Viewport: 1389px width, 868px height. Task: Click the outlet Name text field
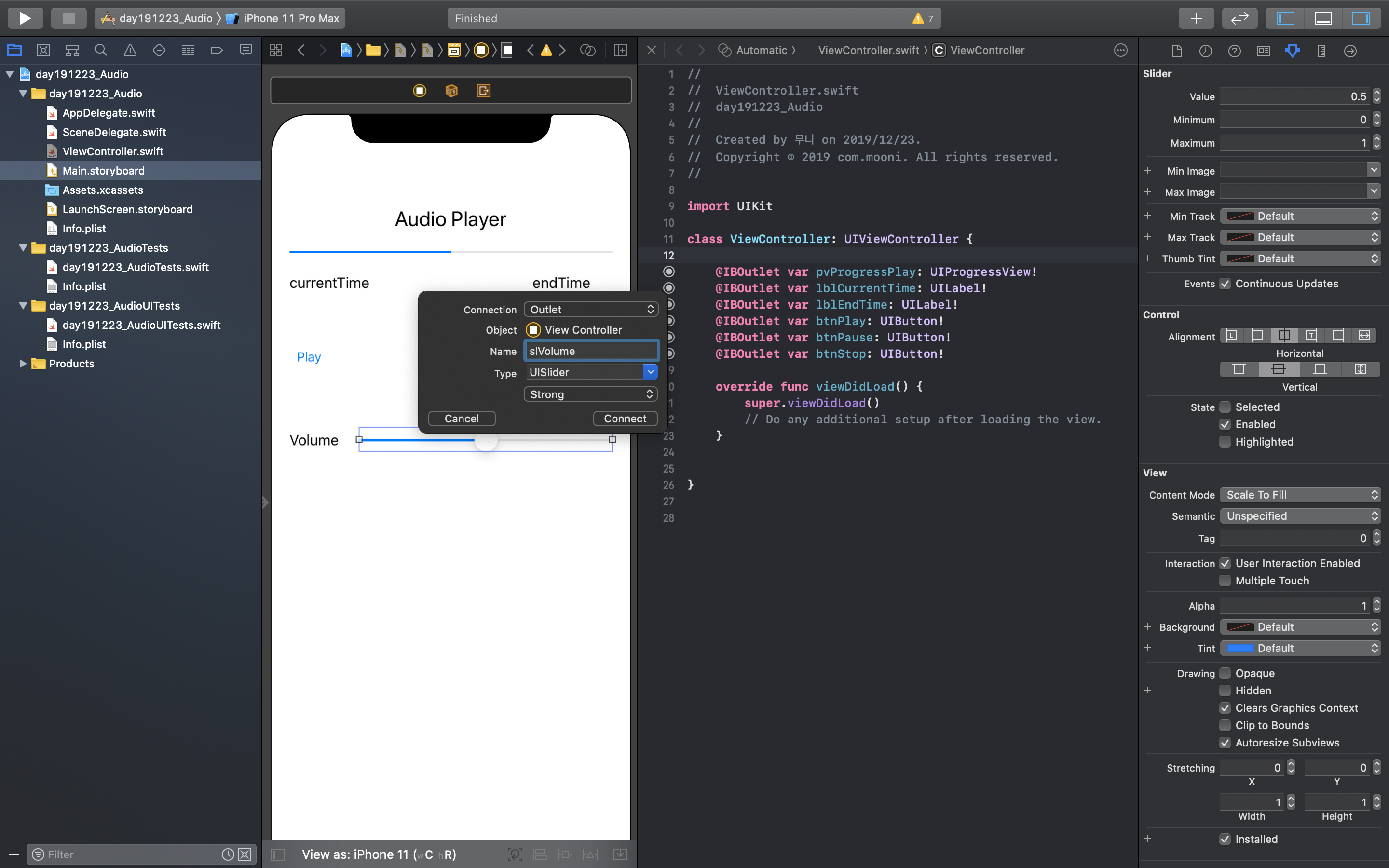[x=591, y=351]
